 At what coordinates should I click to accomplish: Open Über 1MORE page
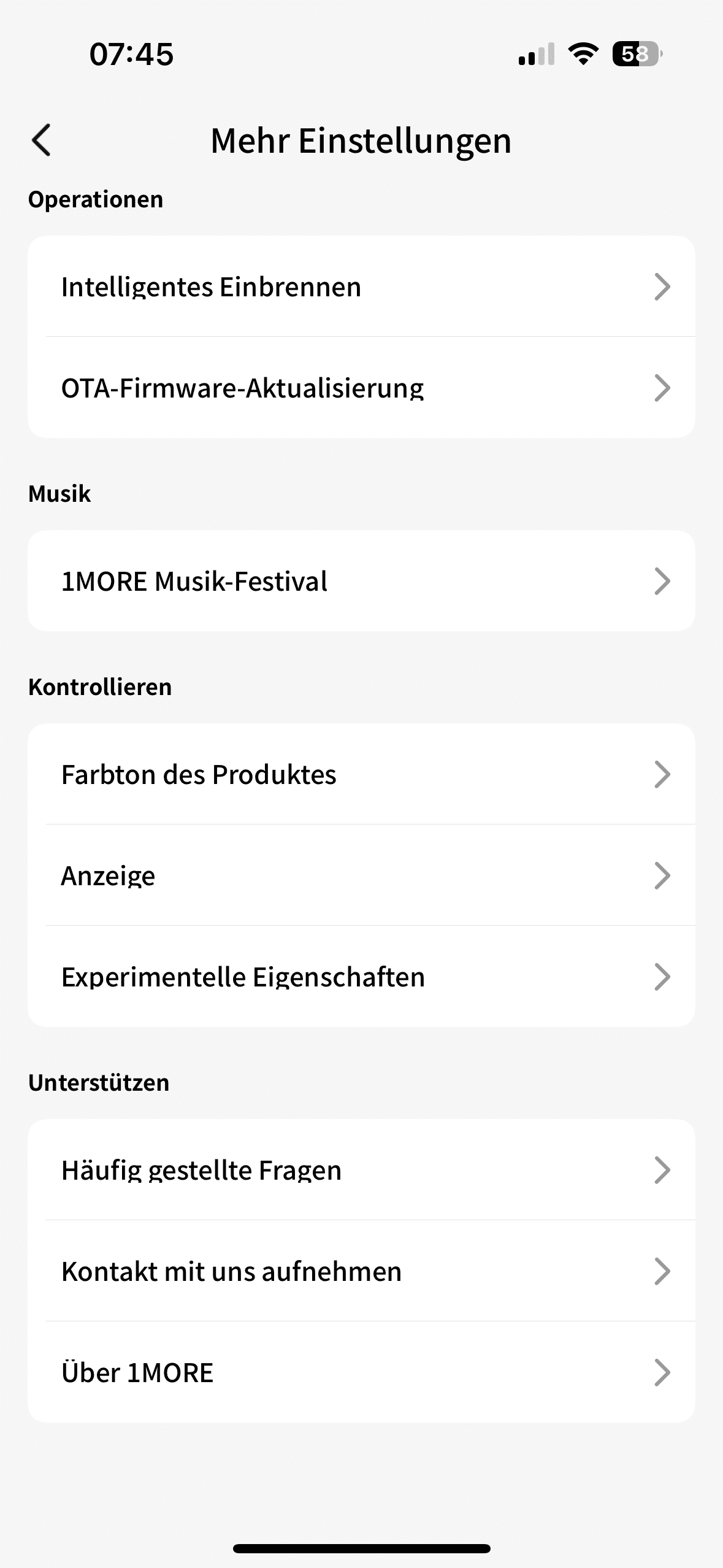(137, 1372)
